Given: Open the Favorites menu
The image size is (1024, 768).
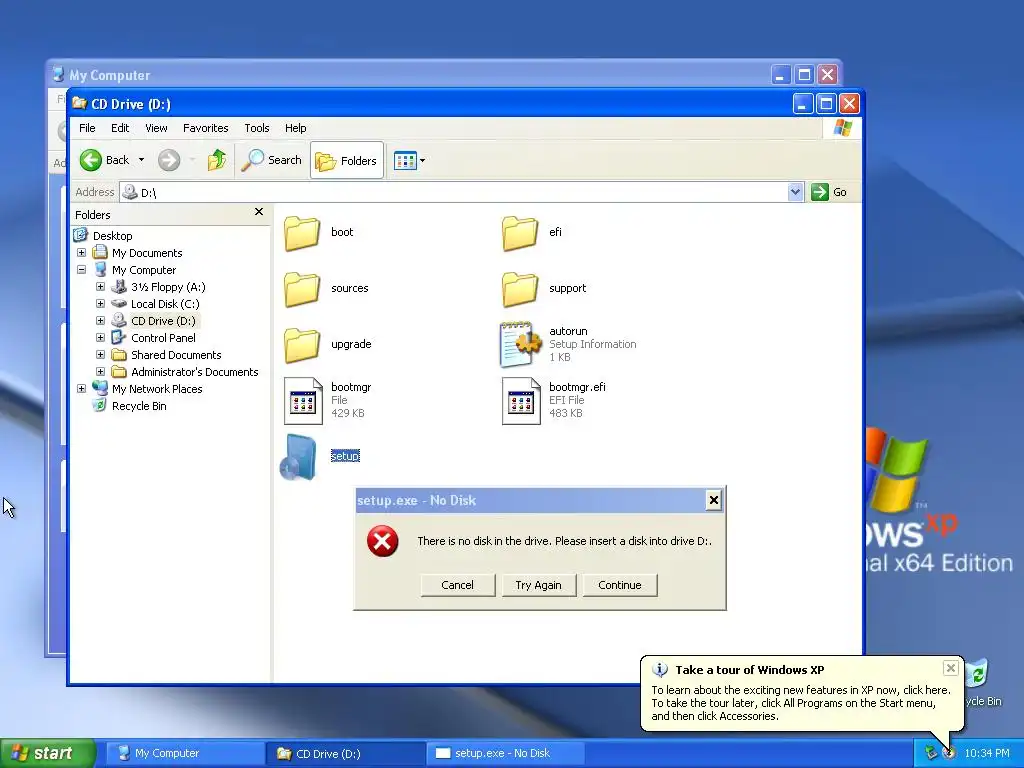Looking at the screenshot, I should click(x=206, y=128).
